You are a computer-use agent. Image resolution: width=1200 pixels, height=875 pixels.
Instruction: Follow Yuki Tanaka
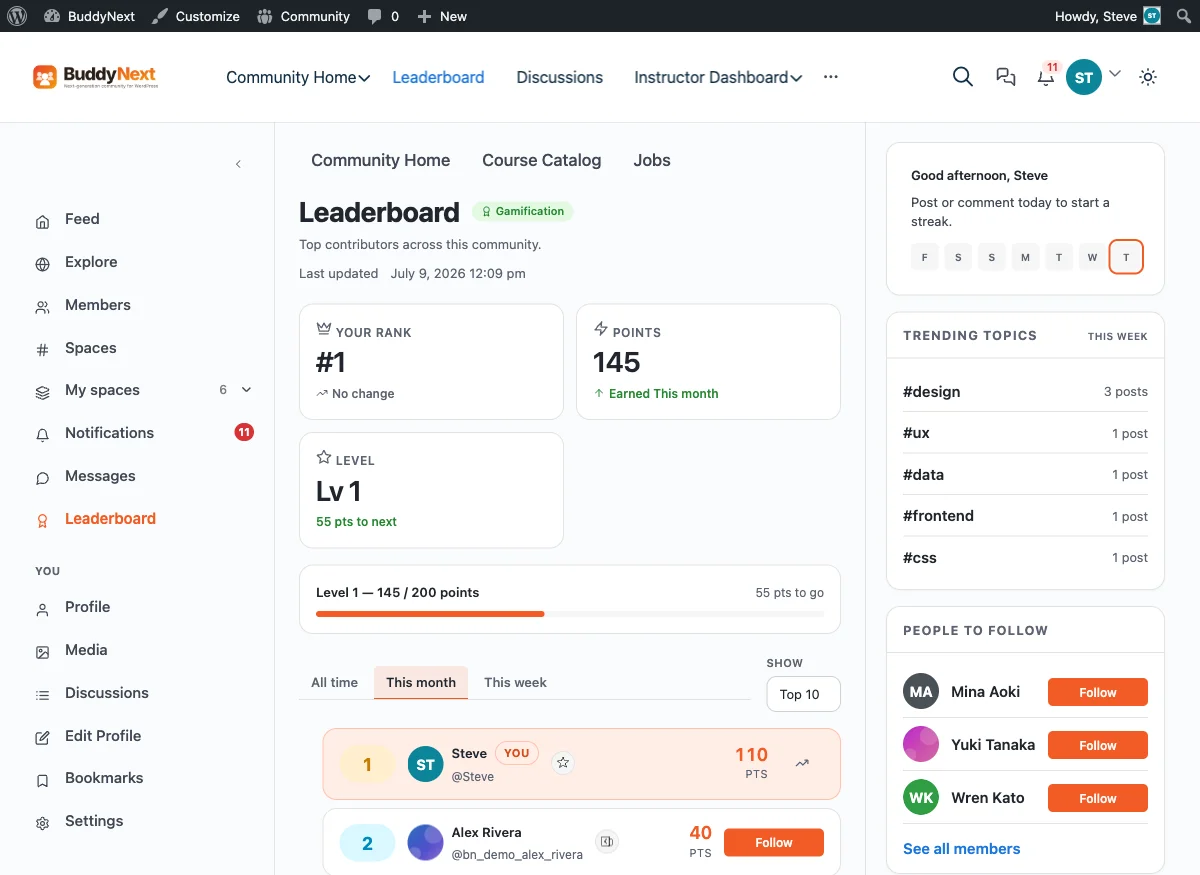(x=1098, y=745)
